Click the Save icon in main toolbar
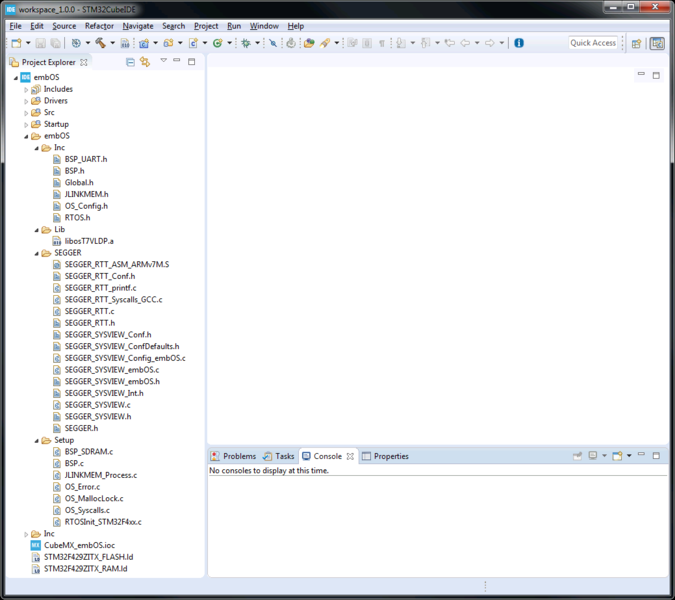Image resolution: width=675 pixels, height=600 pixels. pyautogui.click(x=40, y=43)
